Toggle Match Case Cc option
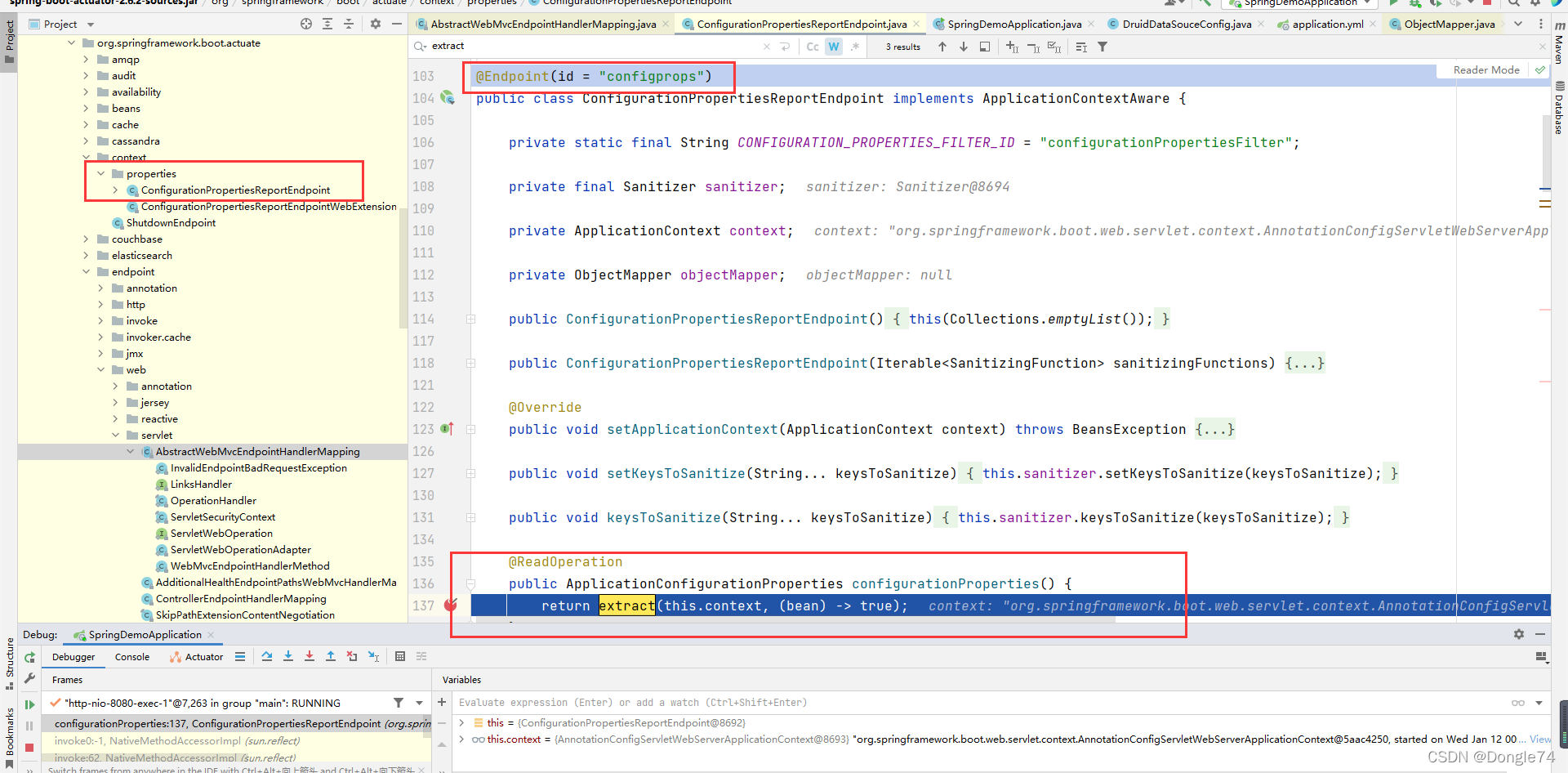The image size is (1568, 773). coord(813,47)
